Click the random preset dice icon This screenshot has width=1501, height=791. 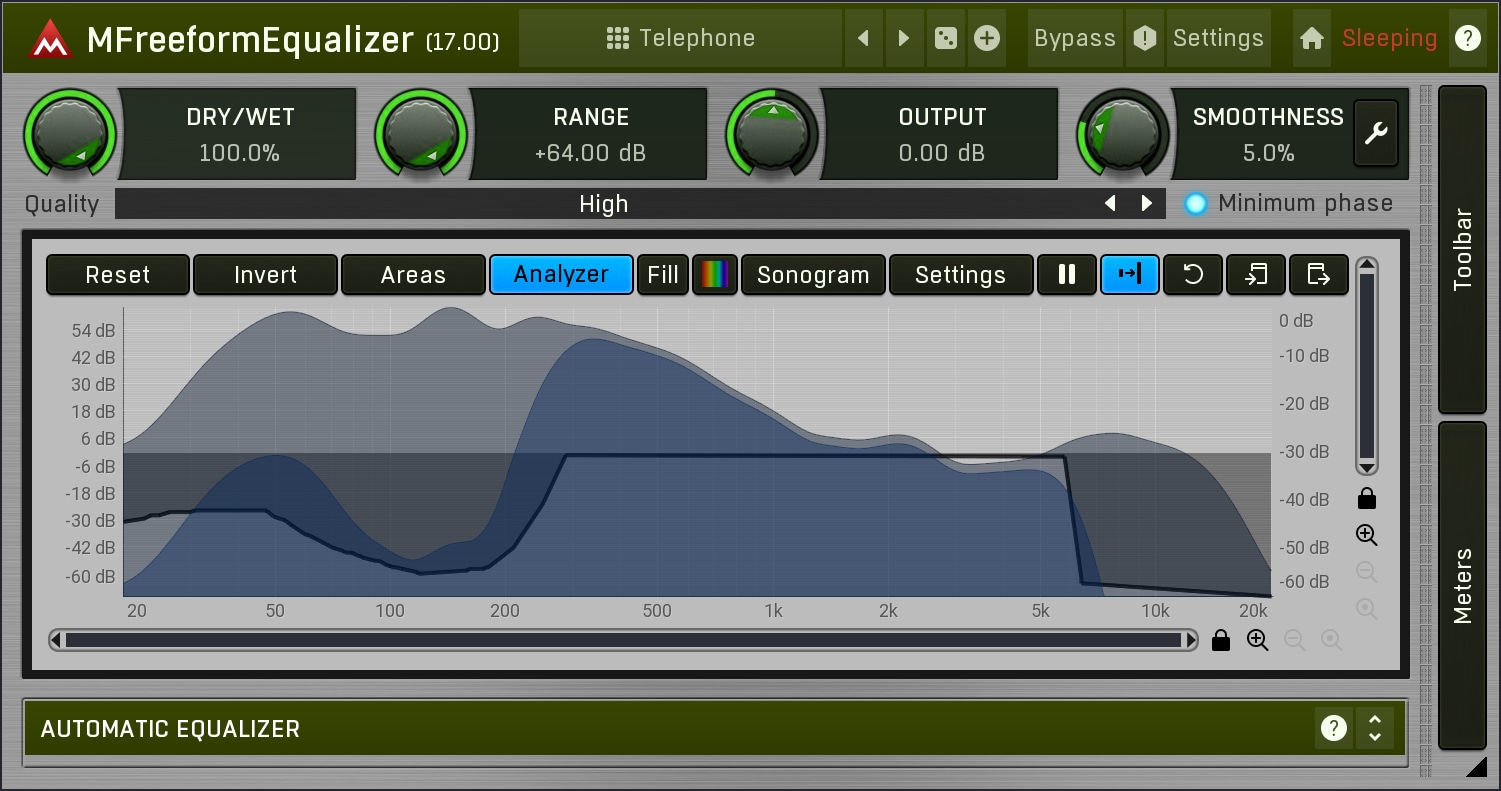coord(945,38)
